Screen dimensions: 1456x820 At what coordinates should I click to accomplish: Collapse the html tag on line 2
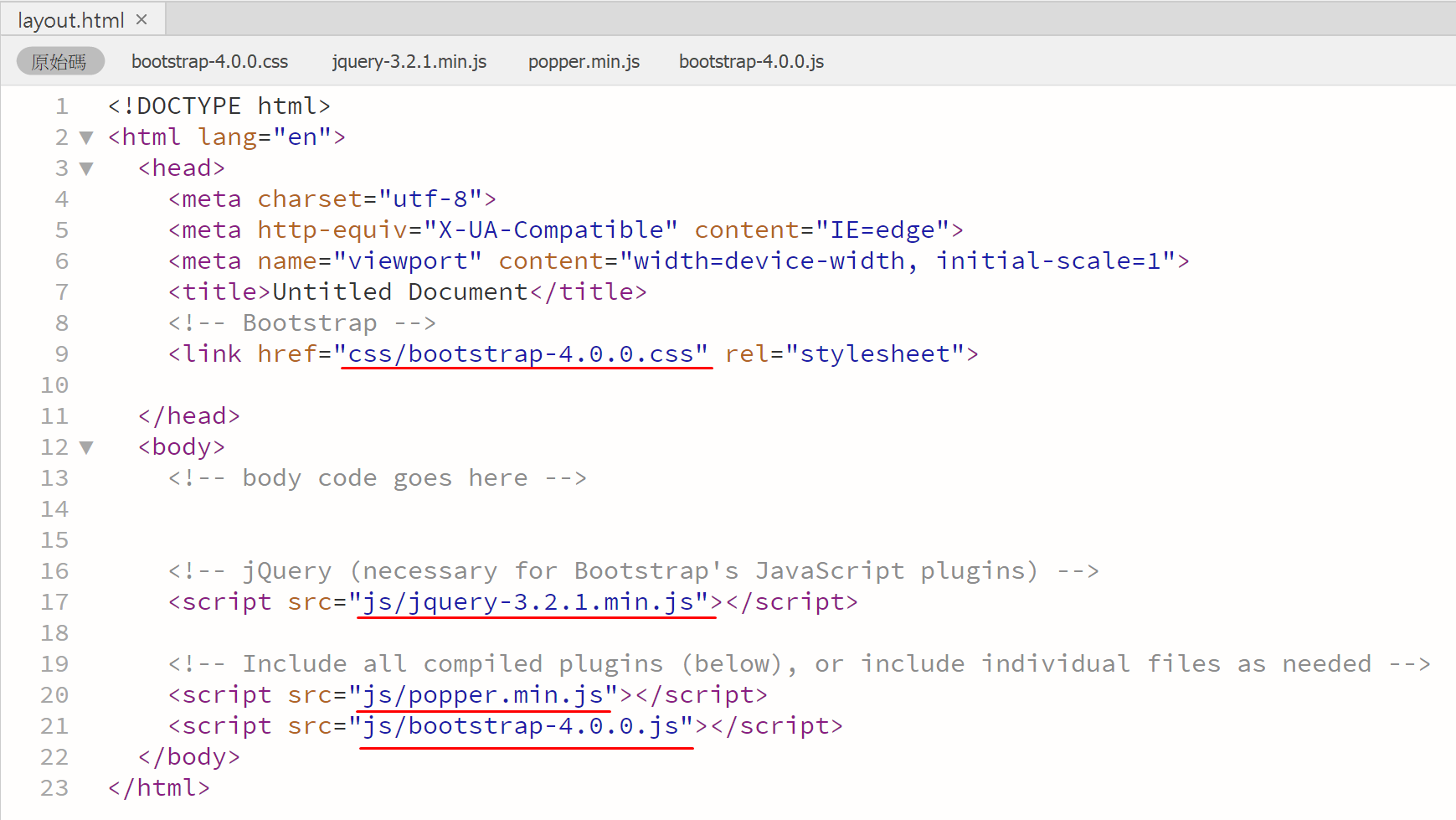pos(86,137)
